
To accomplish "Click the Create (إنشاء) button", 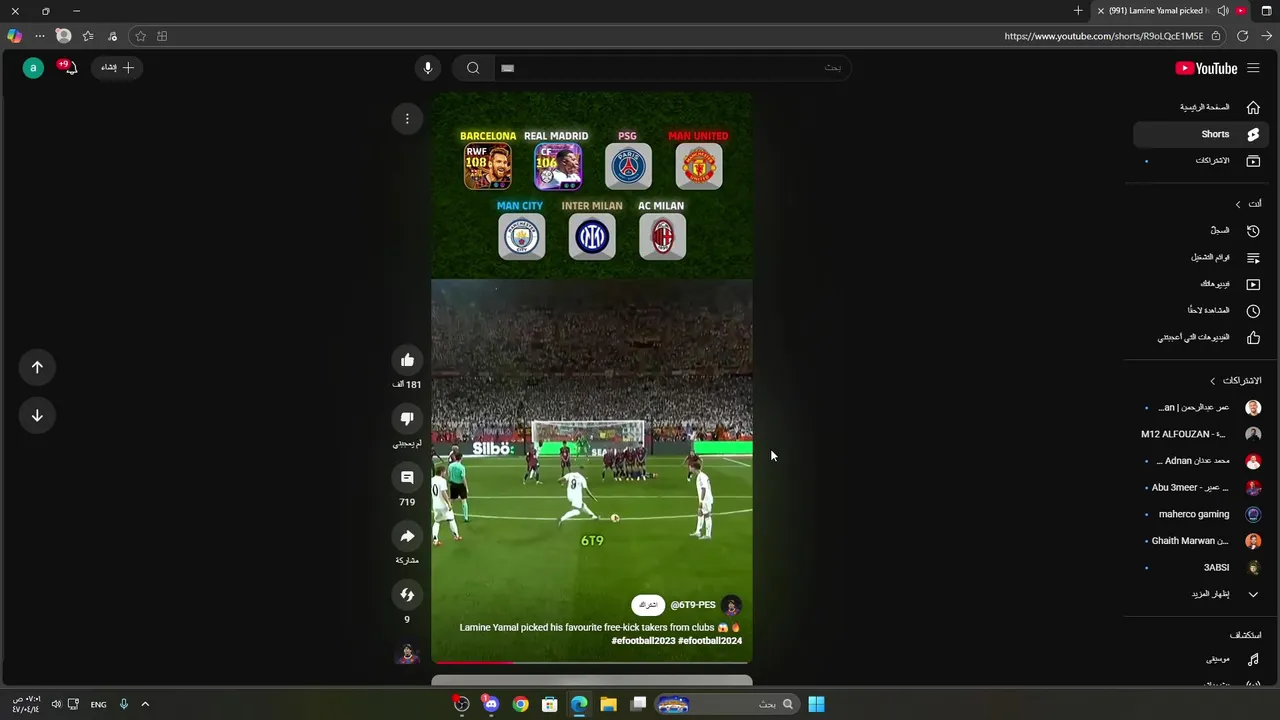I will pyautogui.click(x=117, y=68).
